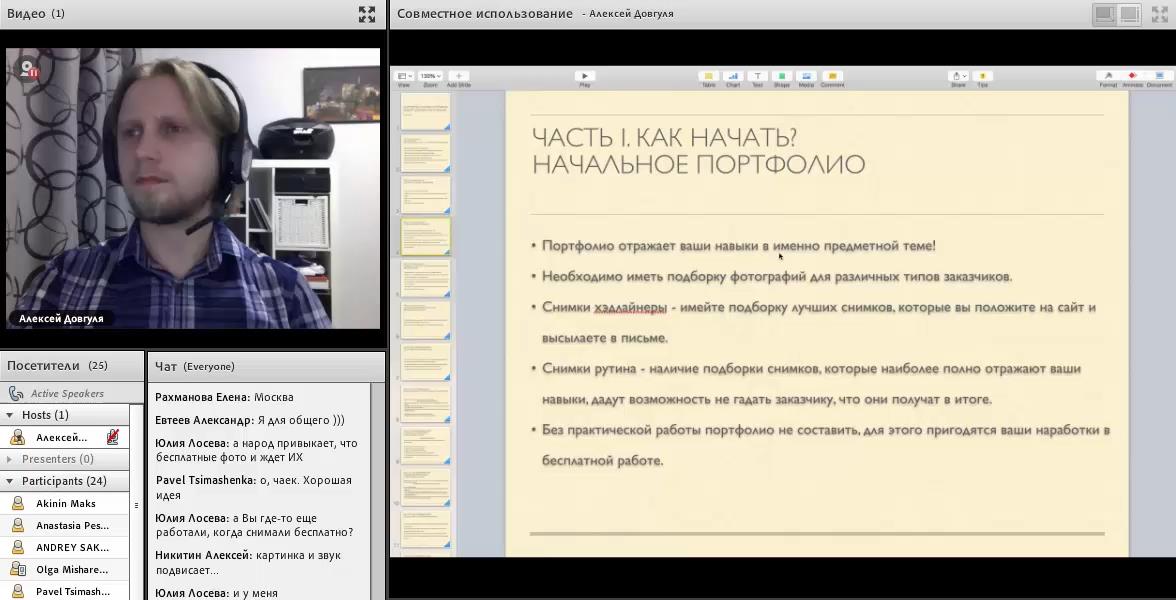This screenshot has width=1176, height=600.
Task: Click the Active Speakers phone icon
Action: pos(16,393)
